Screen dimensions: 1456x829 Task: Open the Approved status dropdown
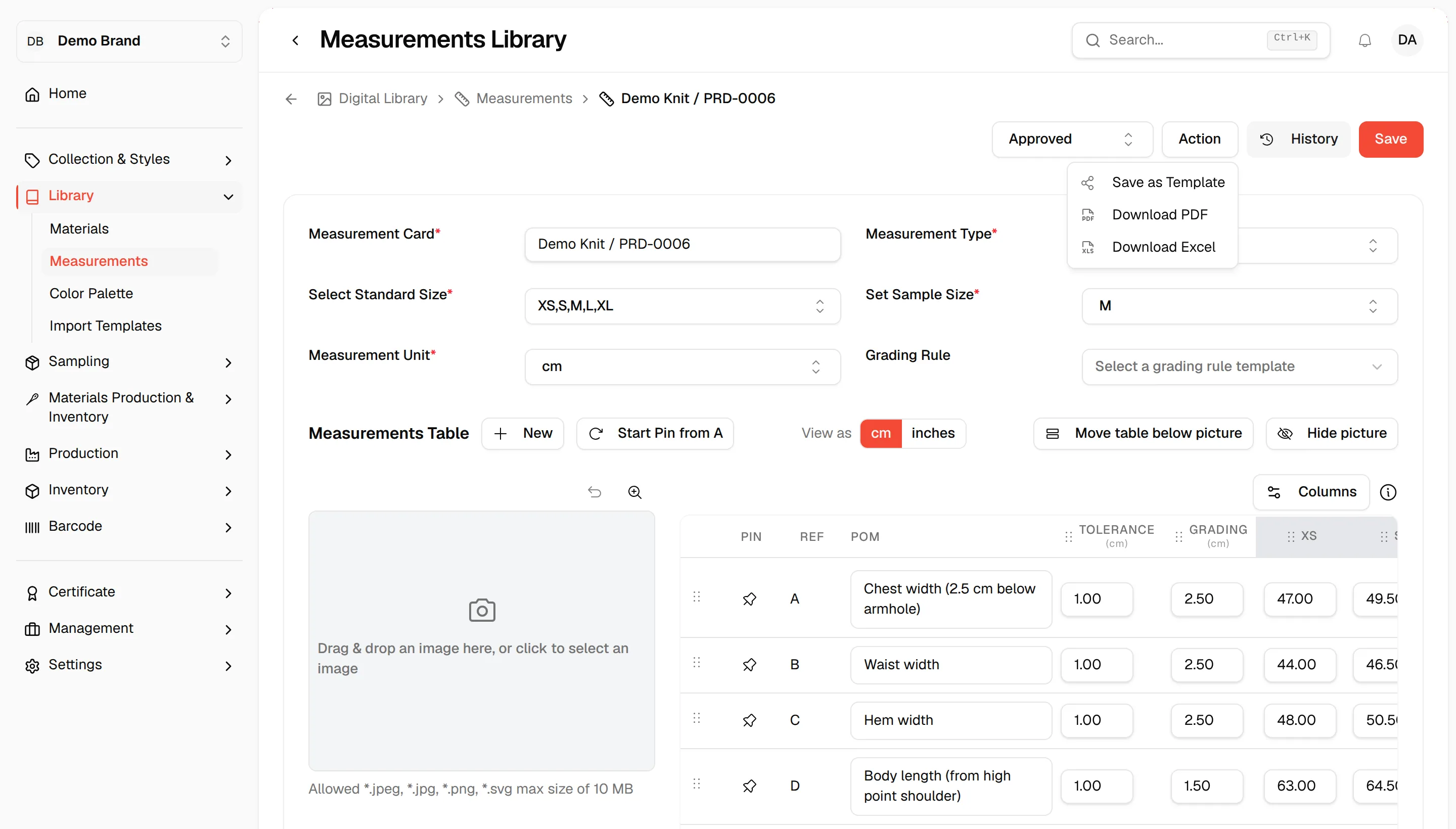click(1072, 140)
